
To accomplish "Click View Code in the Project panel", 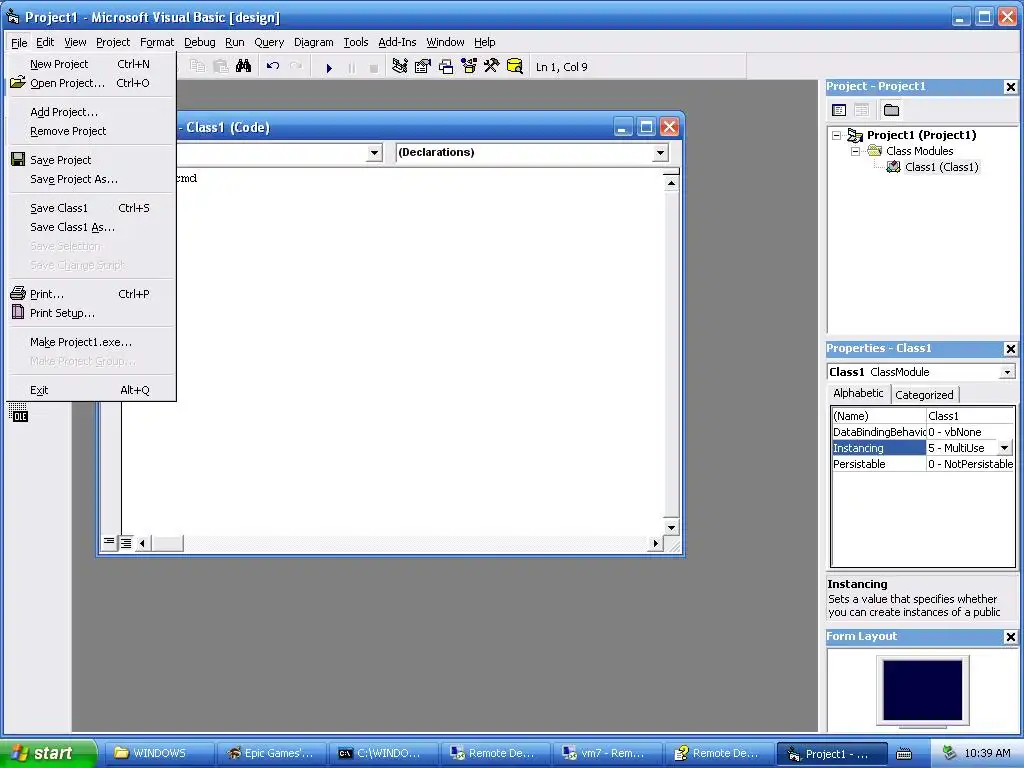I will pyautogui.click(x=839, y=110).
